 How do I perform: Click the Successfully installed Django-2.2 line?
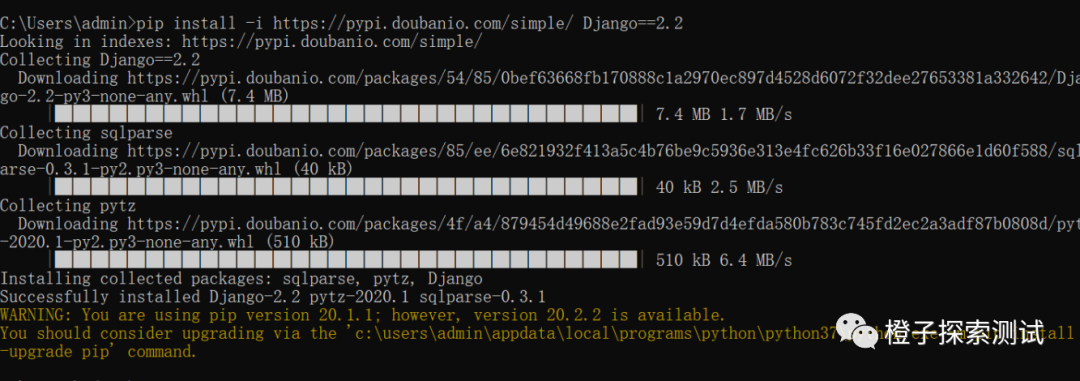[x=273, y=297]
